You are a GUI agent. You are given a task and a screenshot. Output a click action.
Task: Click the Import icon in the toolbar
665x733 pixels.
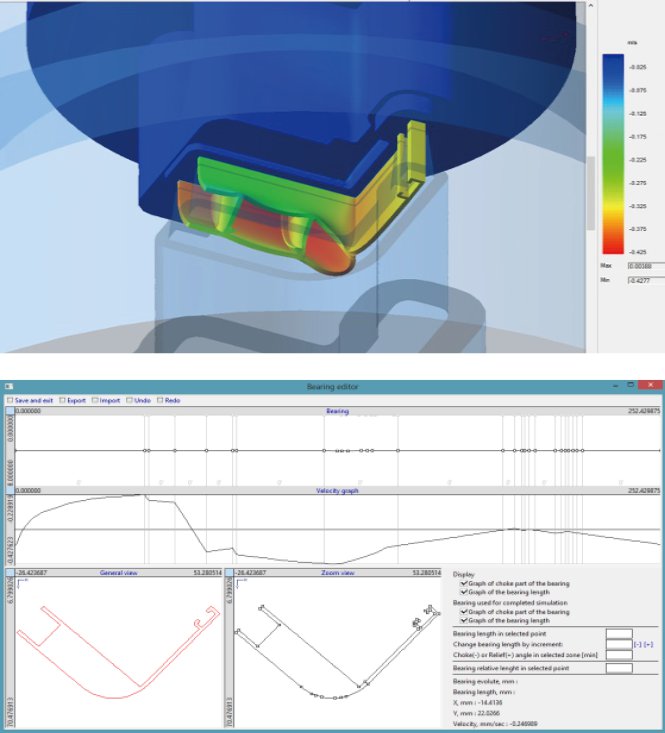pos(95,400)
